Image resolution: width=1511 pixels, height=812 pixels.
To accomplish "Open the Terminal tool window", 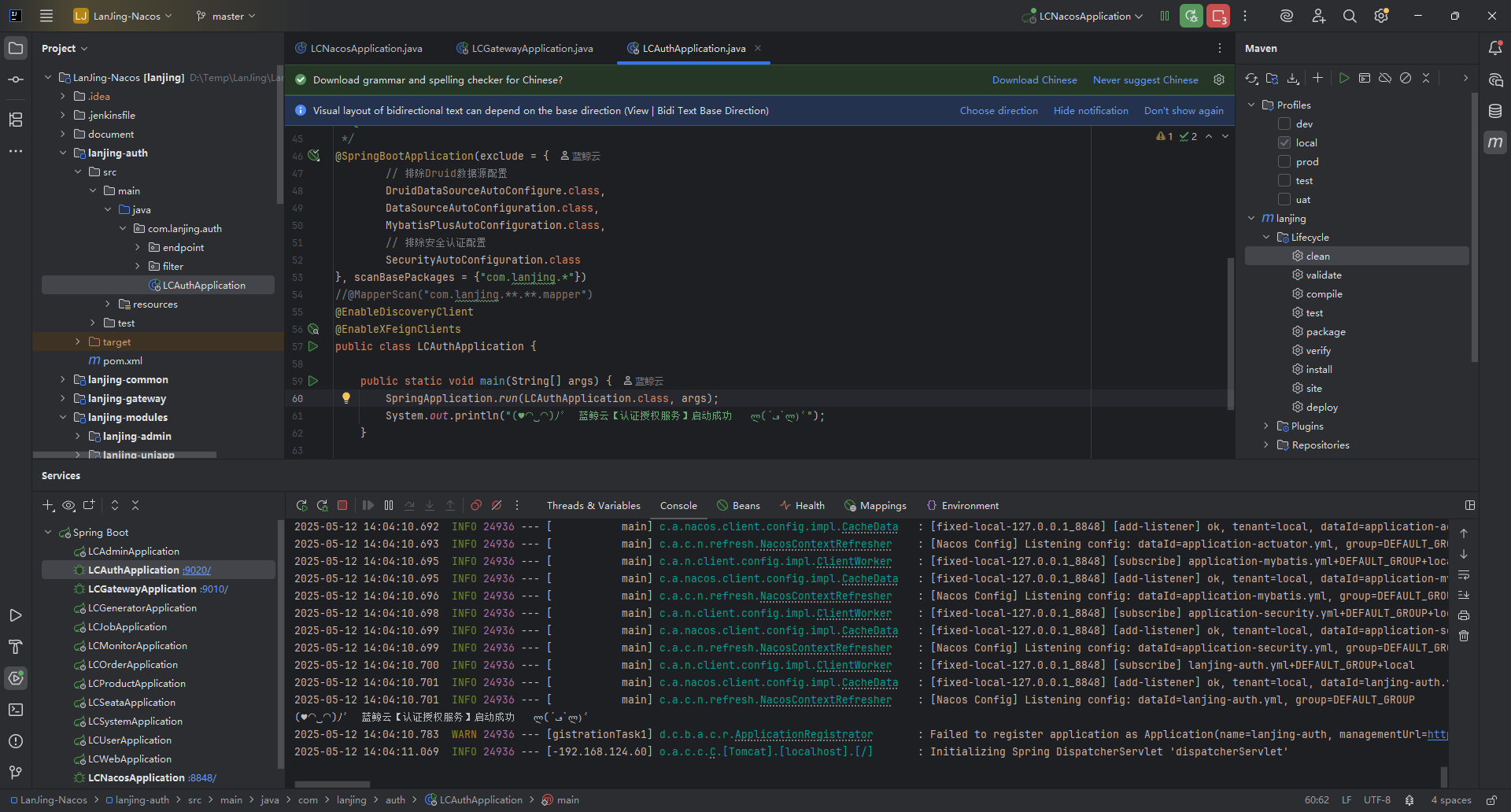I will tap(16, 710).
